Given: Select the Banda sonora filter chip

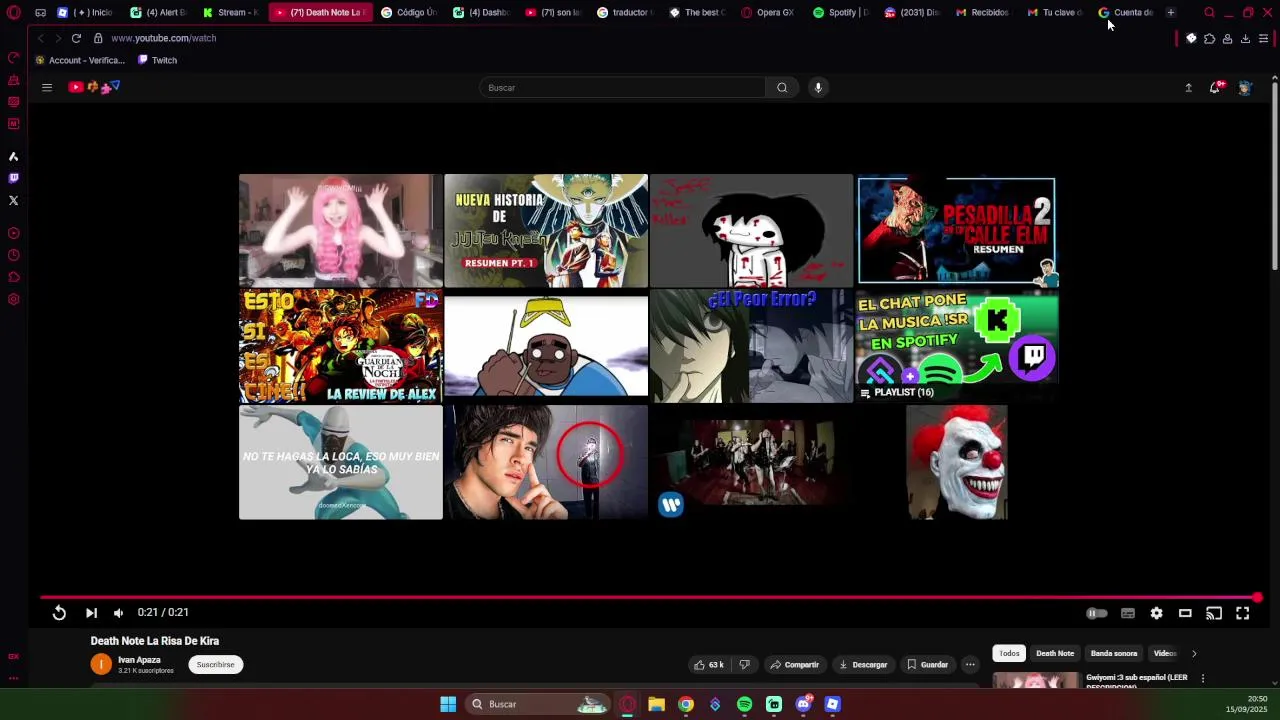Looking at the screenshot, I should tap(1114, 654).
